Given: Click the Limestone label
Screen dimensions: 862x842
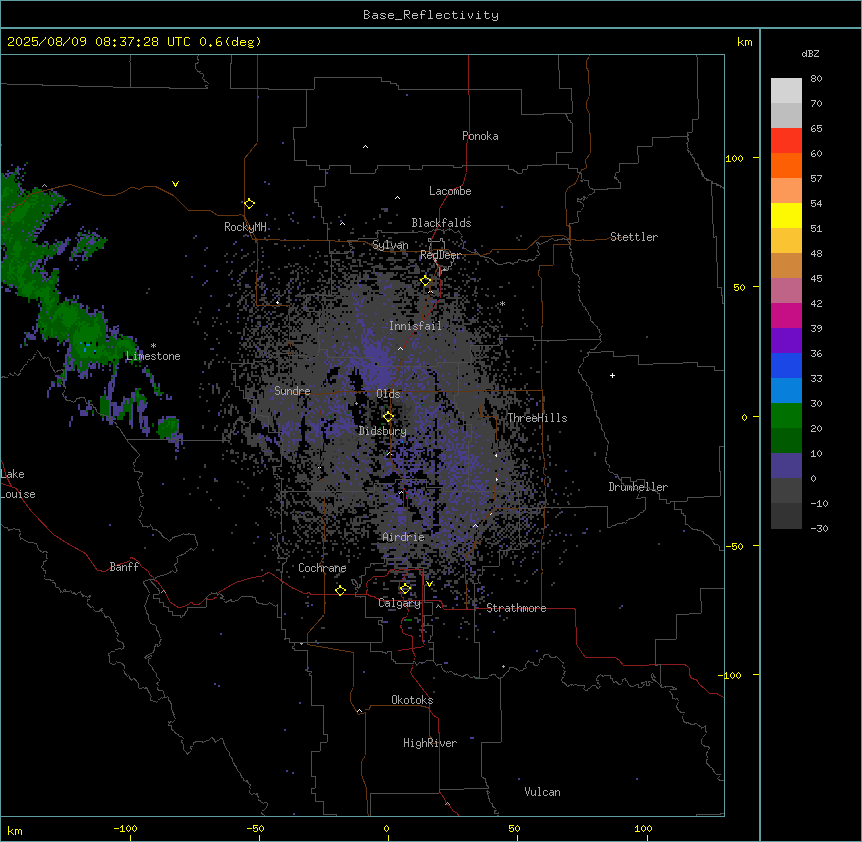Looking at the screenshot, I should (x=153, y=356).
